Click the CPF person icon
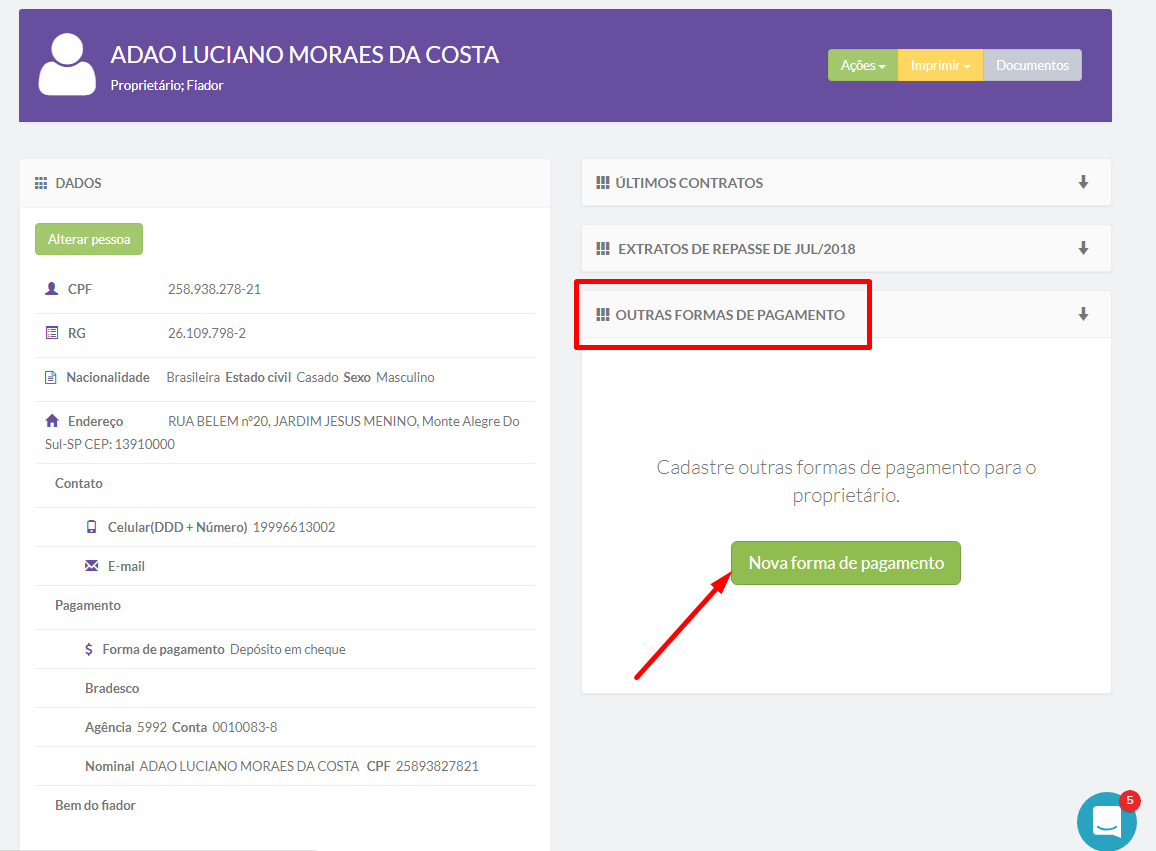1156x851 pixels. [52, 289]
